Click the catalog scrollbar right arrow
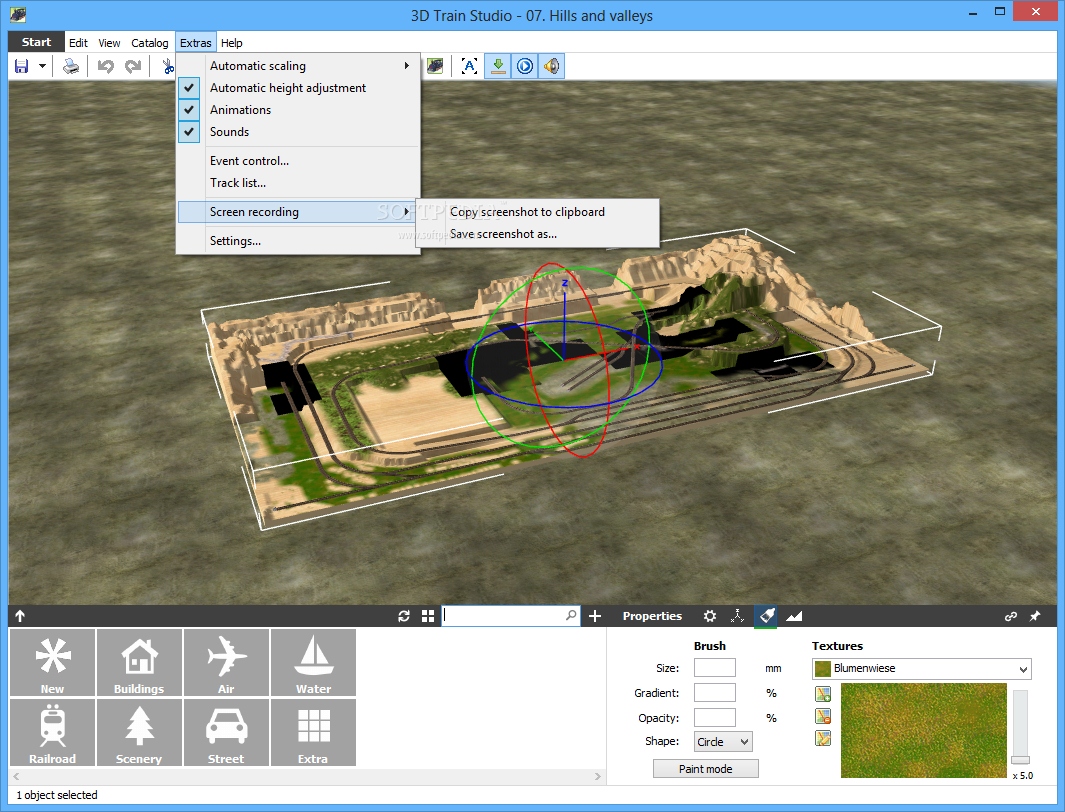Viewport: 1065px width, 812px height. pyautogui.click(x=598, y=776)
